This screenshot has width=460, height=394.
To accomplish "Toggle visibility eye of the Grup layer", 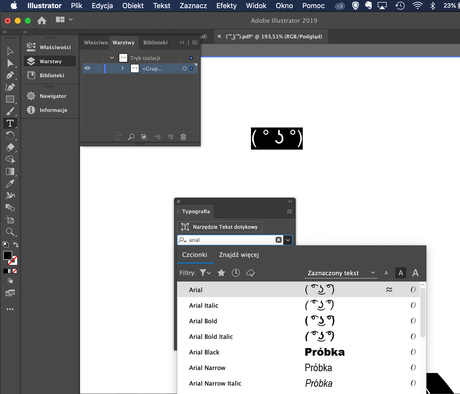I will [87, 68].
